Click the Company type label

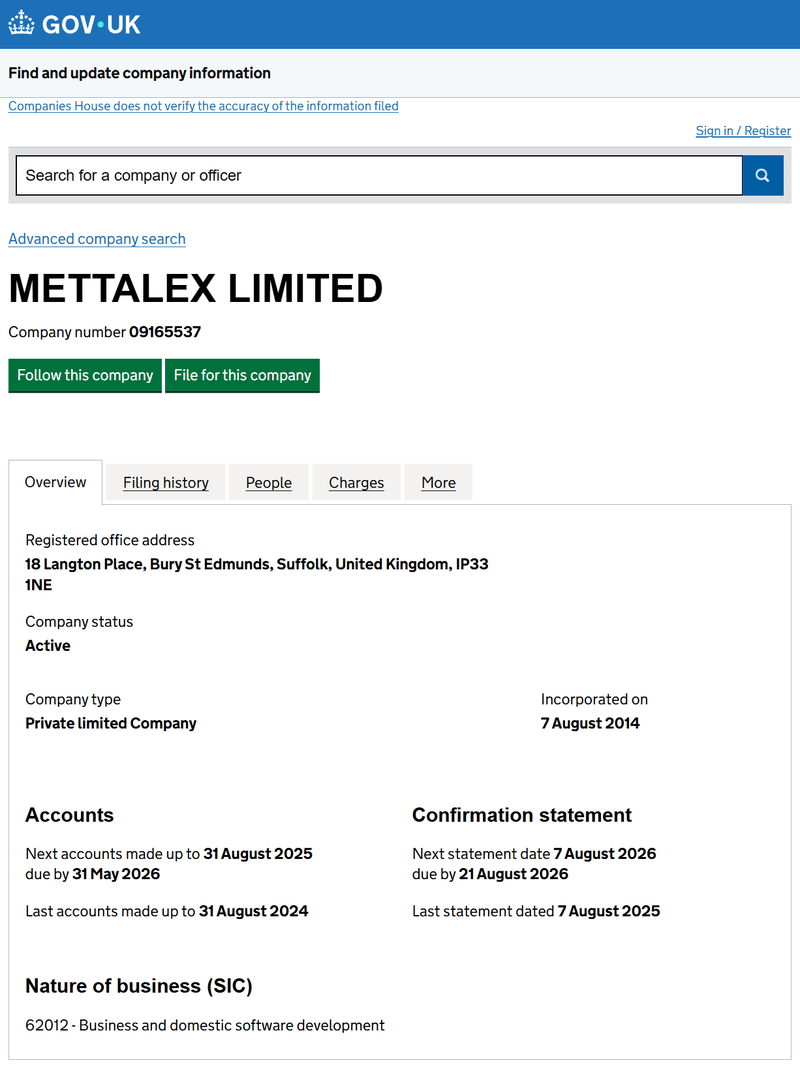tap(73, 700)
